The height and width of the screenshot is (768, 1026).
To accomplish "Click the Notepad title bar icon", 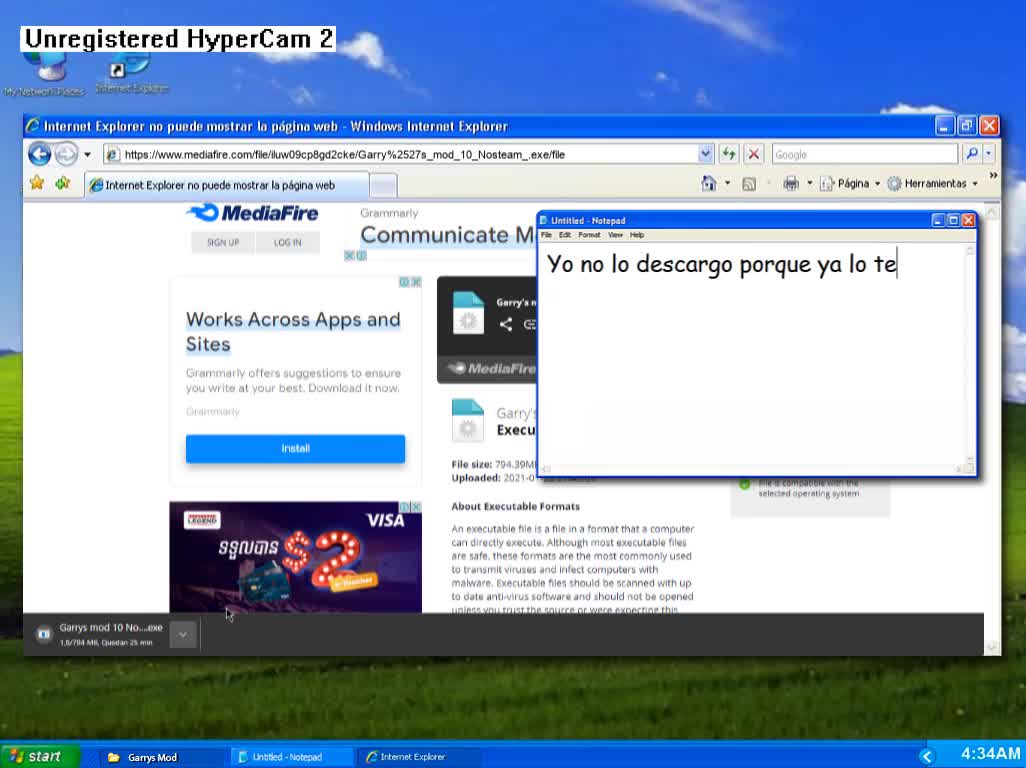I will (x=543, y=220).
